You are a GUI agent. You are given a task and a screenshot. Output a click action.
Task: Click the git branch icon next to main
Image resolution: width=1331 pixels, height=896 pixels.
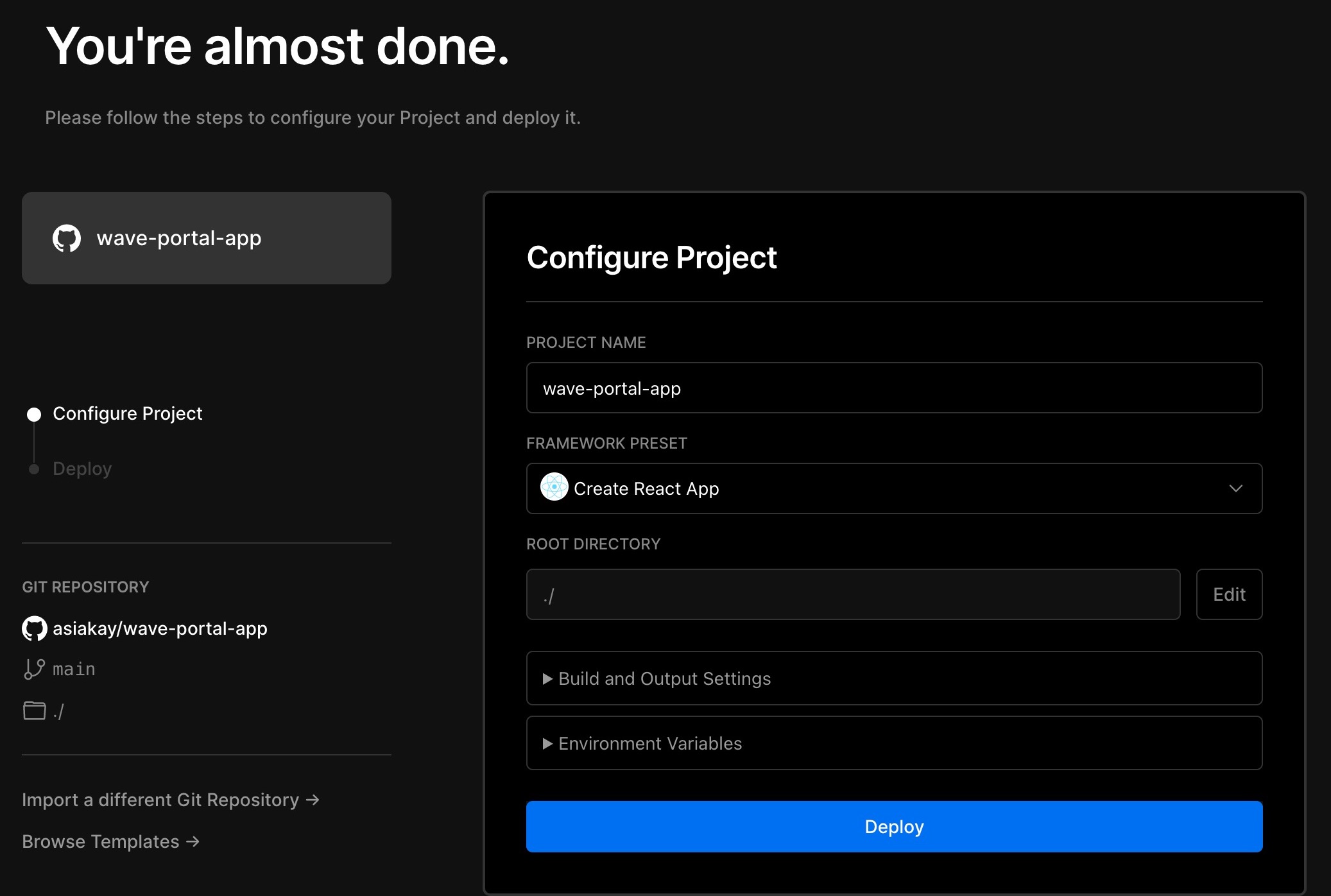34,669
